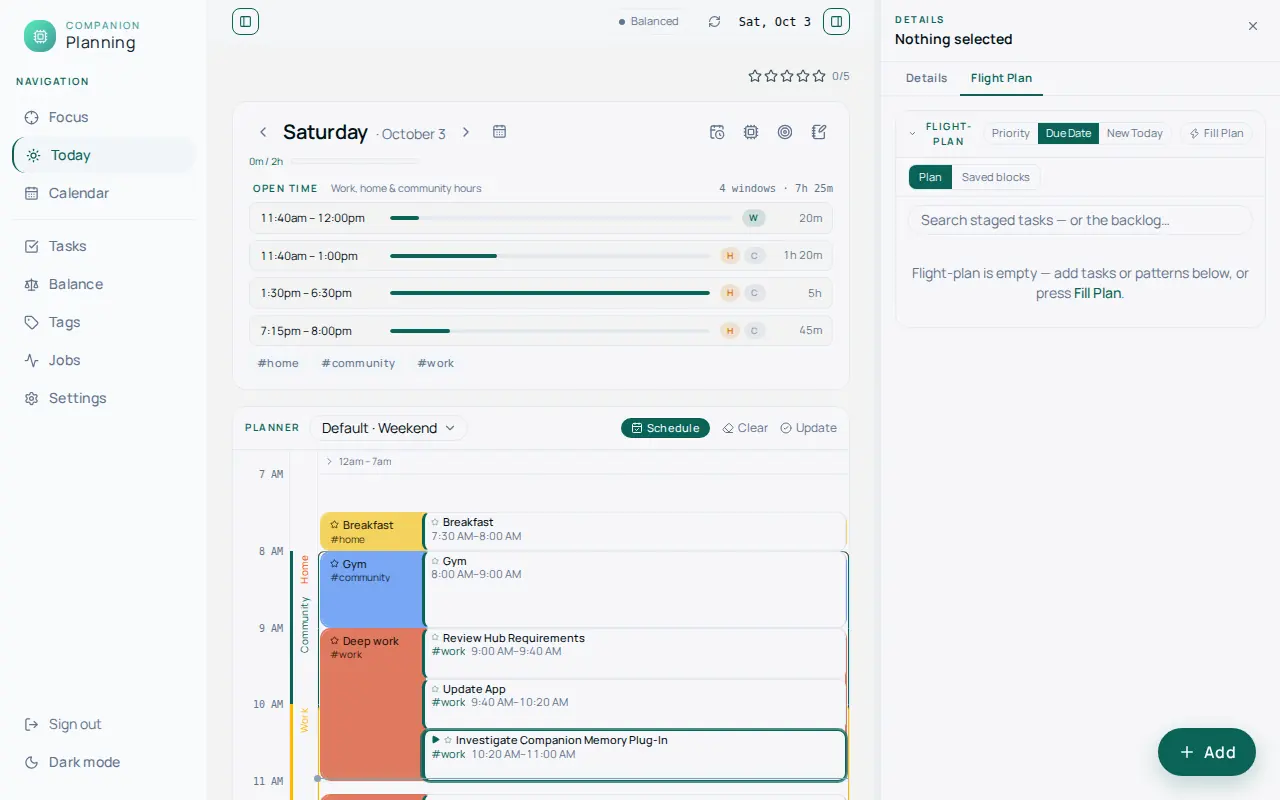The image size is (1280, 800).
Task: Click the Clear button in planner
Action: tap(745, 428)
